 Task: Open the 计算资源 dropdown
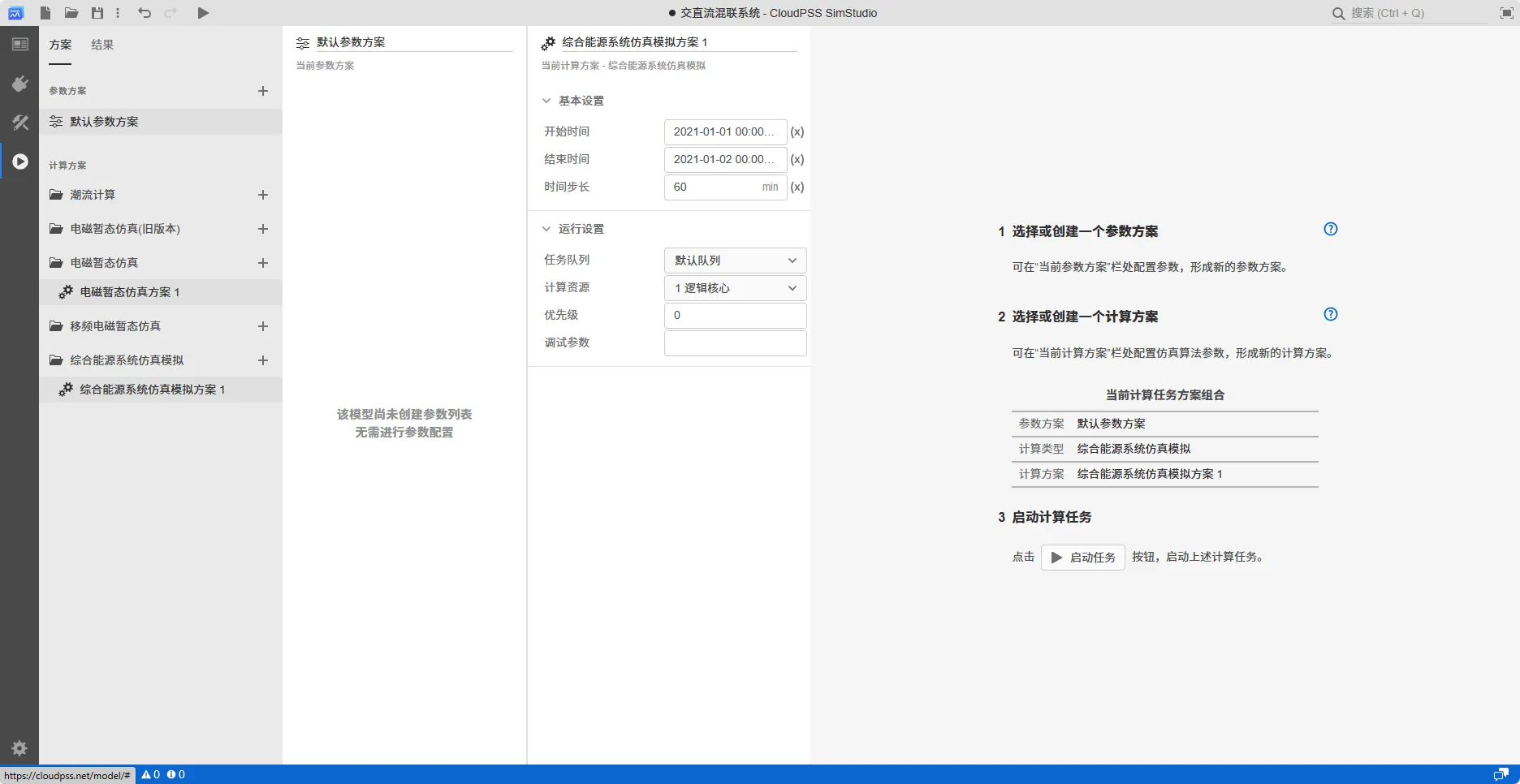pyautogui.click(x=735, y=288)
